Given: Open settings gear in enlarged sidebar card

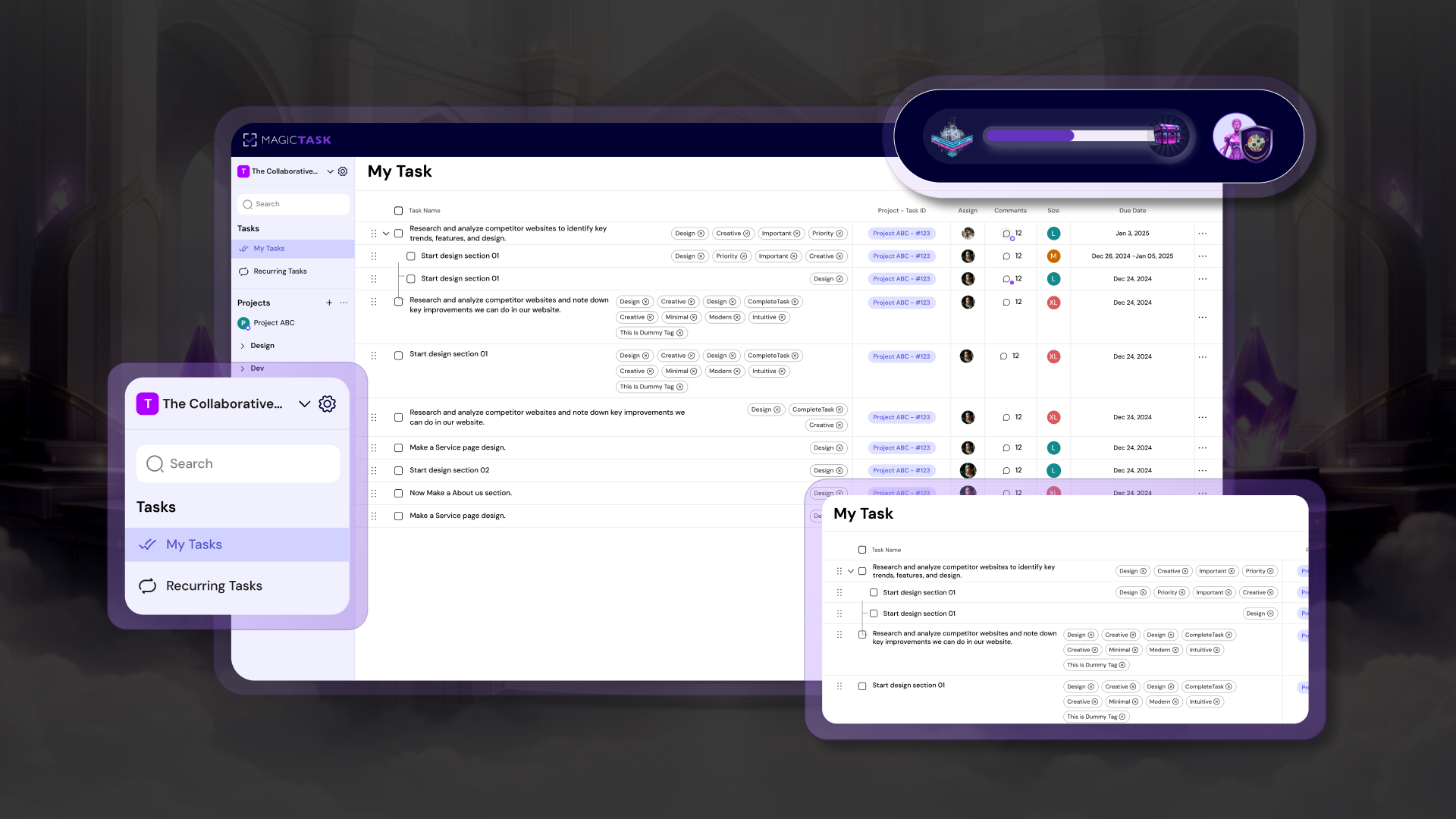Looking at the screenshot, I should click(x=327, y=403).
